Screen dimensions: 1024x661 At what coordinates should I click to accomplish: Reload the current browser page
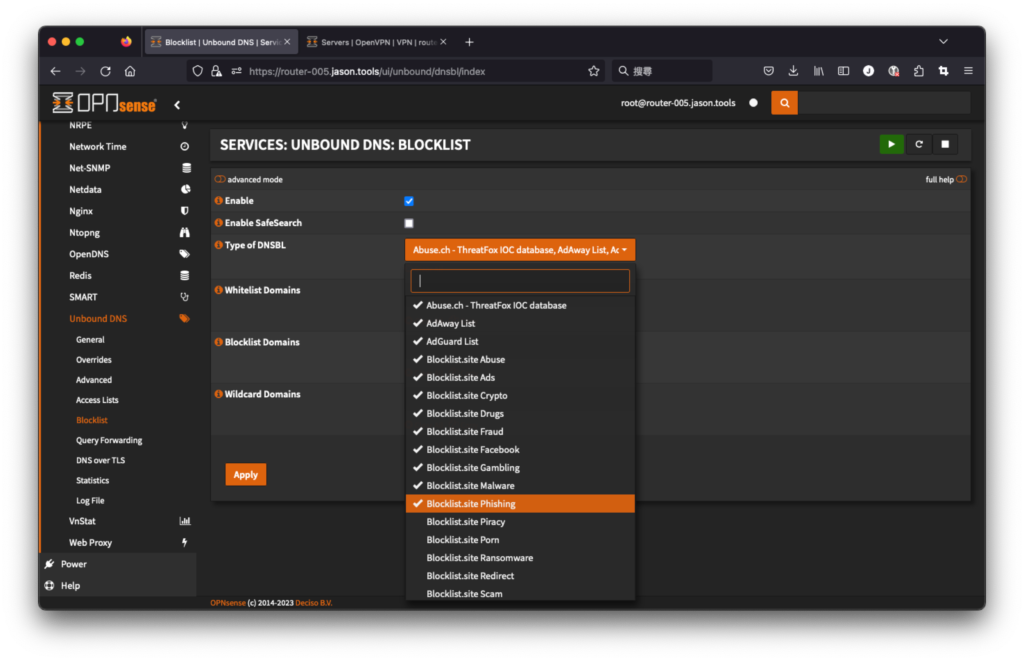(105, 71)
